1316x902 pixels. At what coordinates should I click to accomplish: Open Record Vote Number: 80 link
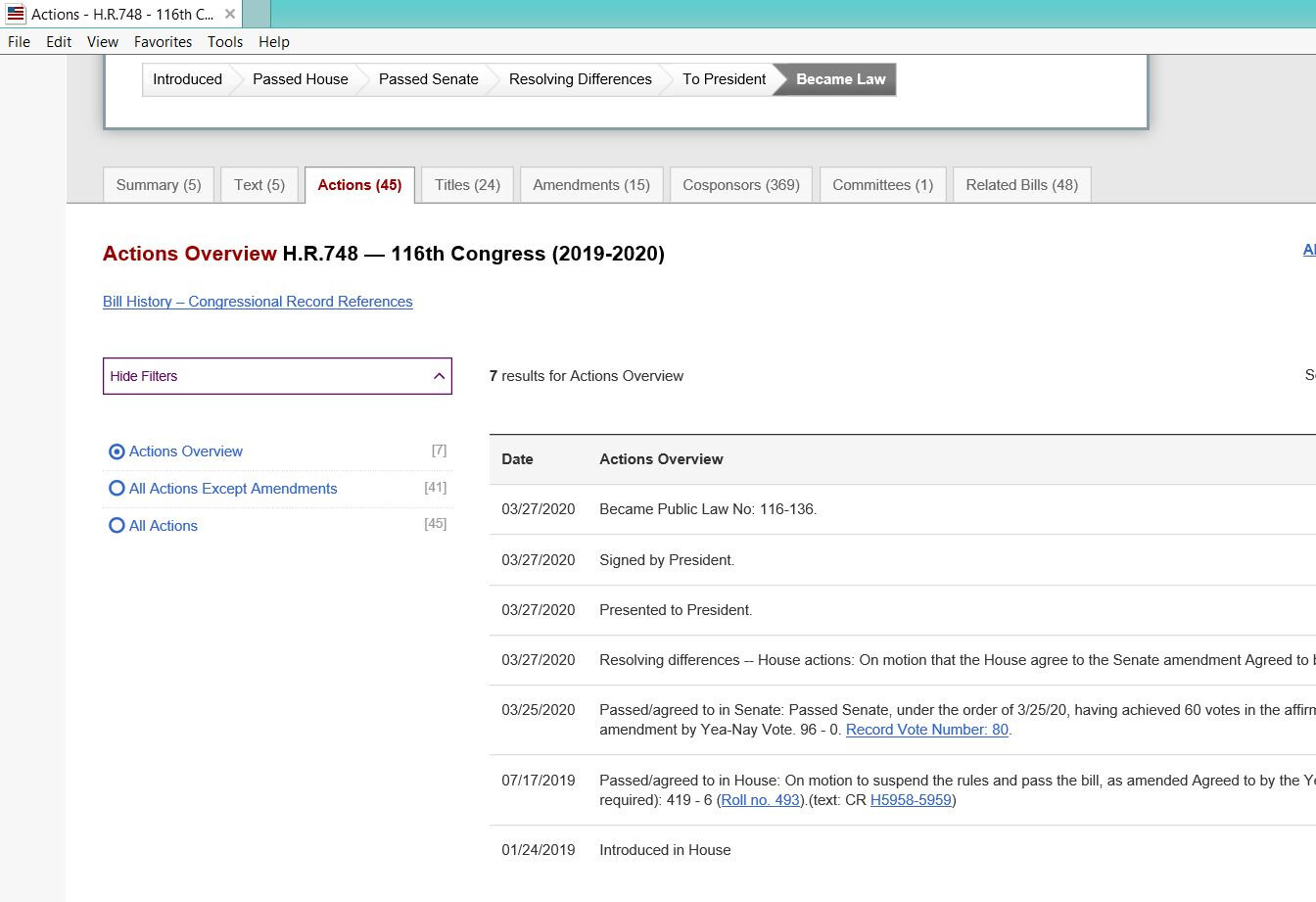tap(926, 730)
